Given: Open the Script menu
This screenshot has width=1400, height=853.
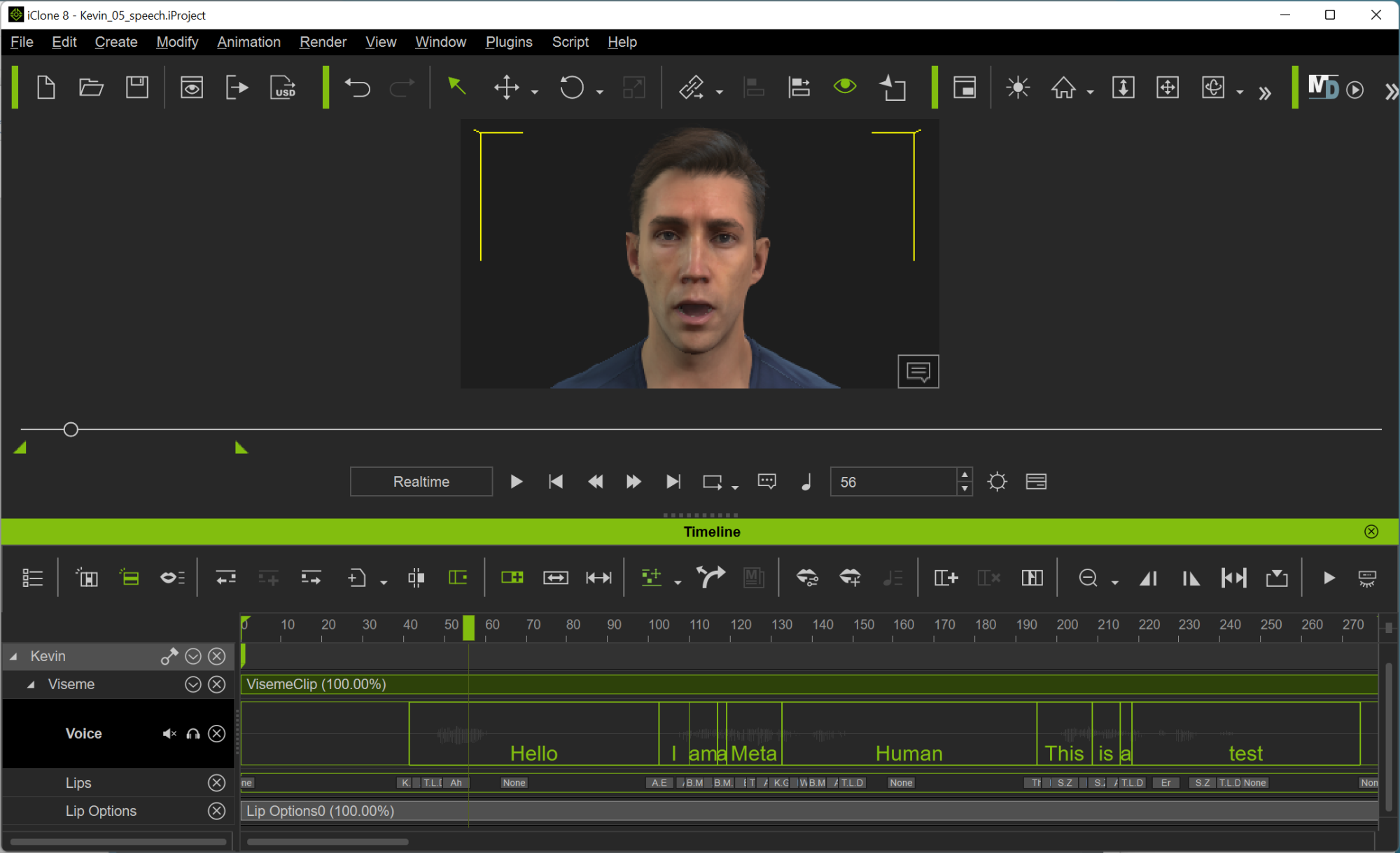Looking at the screenshot, I should coord(570,42).
